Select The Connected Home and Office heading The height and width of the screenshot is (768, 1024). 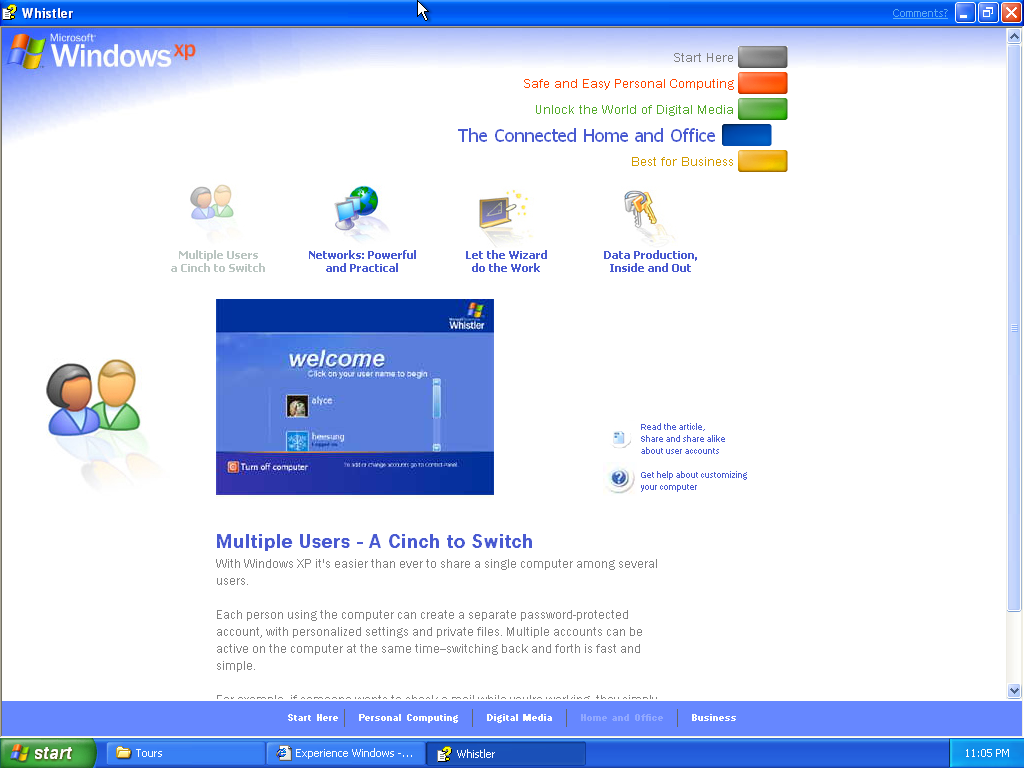click(x=586, y=136)
